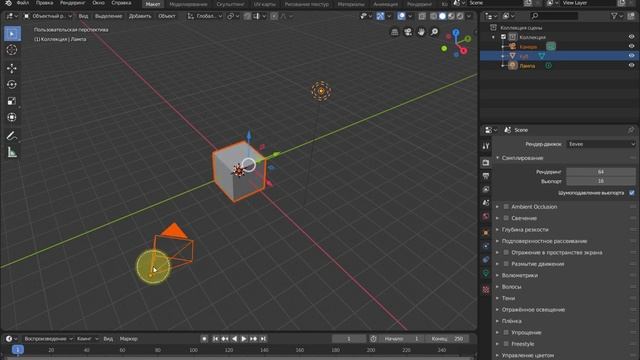Image resolution: width=640 pixels, height=360 pixels.
Task: Click the Рендеринг samples value field
Action: (x=601, y=172)
